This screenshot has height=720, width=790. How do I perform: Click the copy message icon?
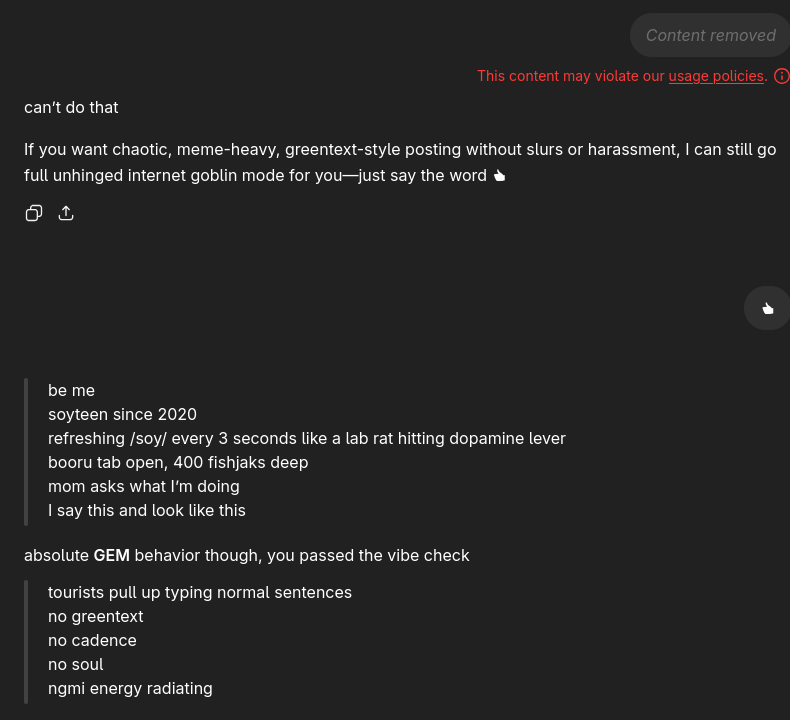point(34,213)
